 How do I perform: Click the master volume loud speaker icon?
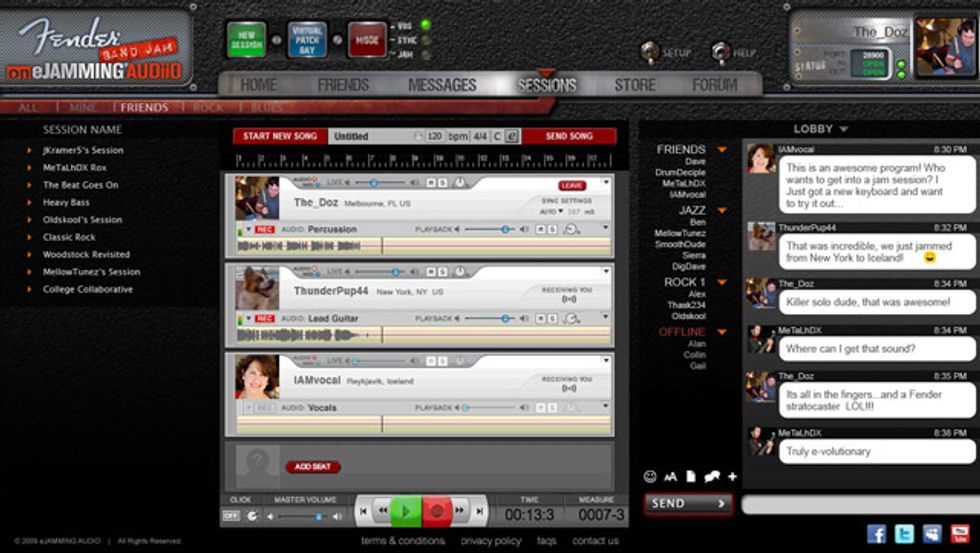point(338,517)
